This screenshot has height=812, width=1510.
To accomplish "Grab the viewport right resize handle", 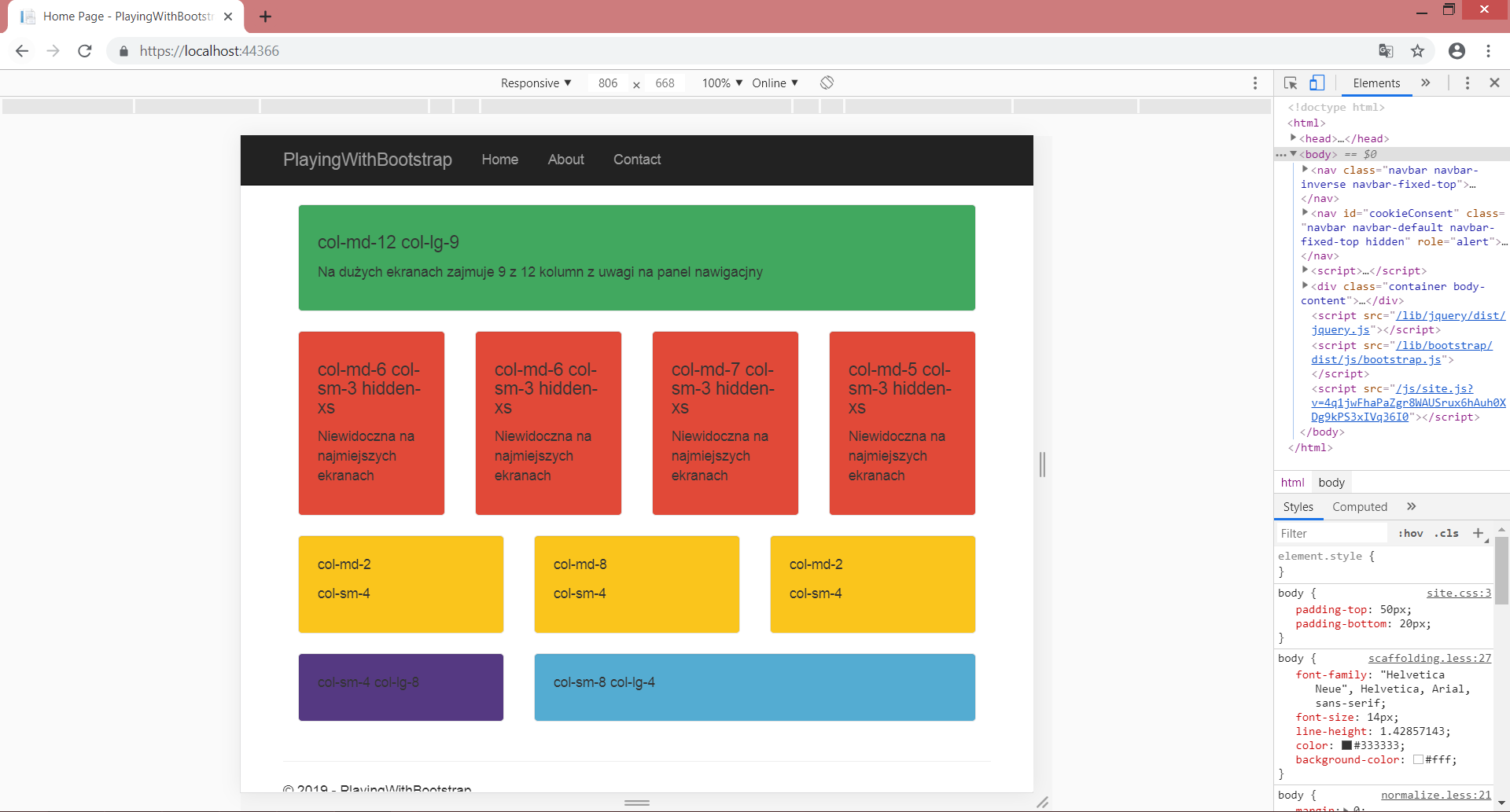I will click(1042, 465).
